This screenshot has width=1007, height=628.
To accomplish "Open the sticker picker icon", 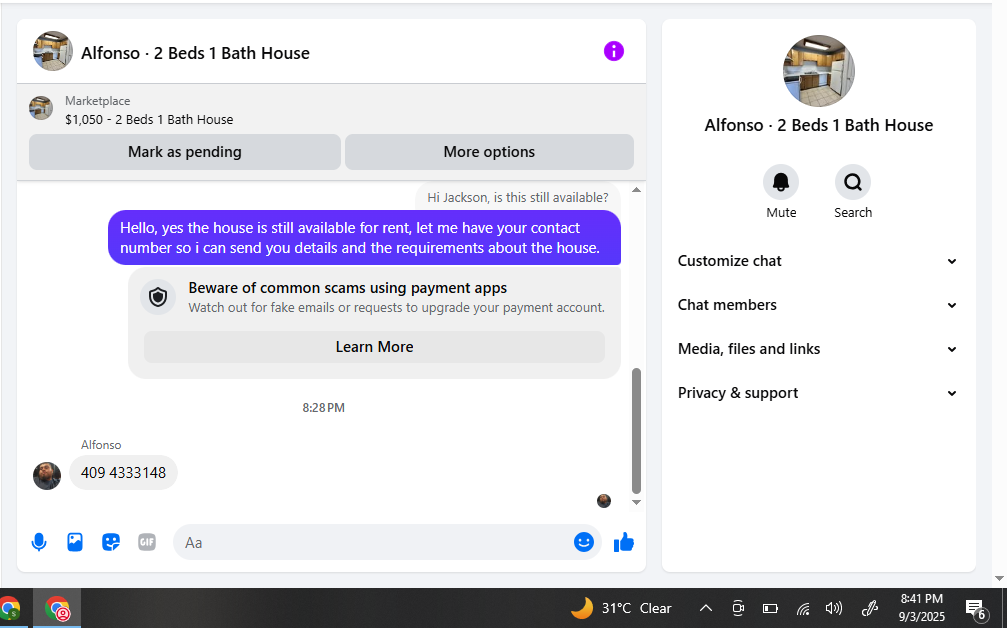I will click(111, 543).
